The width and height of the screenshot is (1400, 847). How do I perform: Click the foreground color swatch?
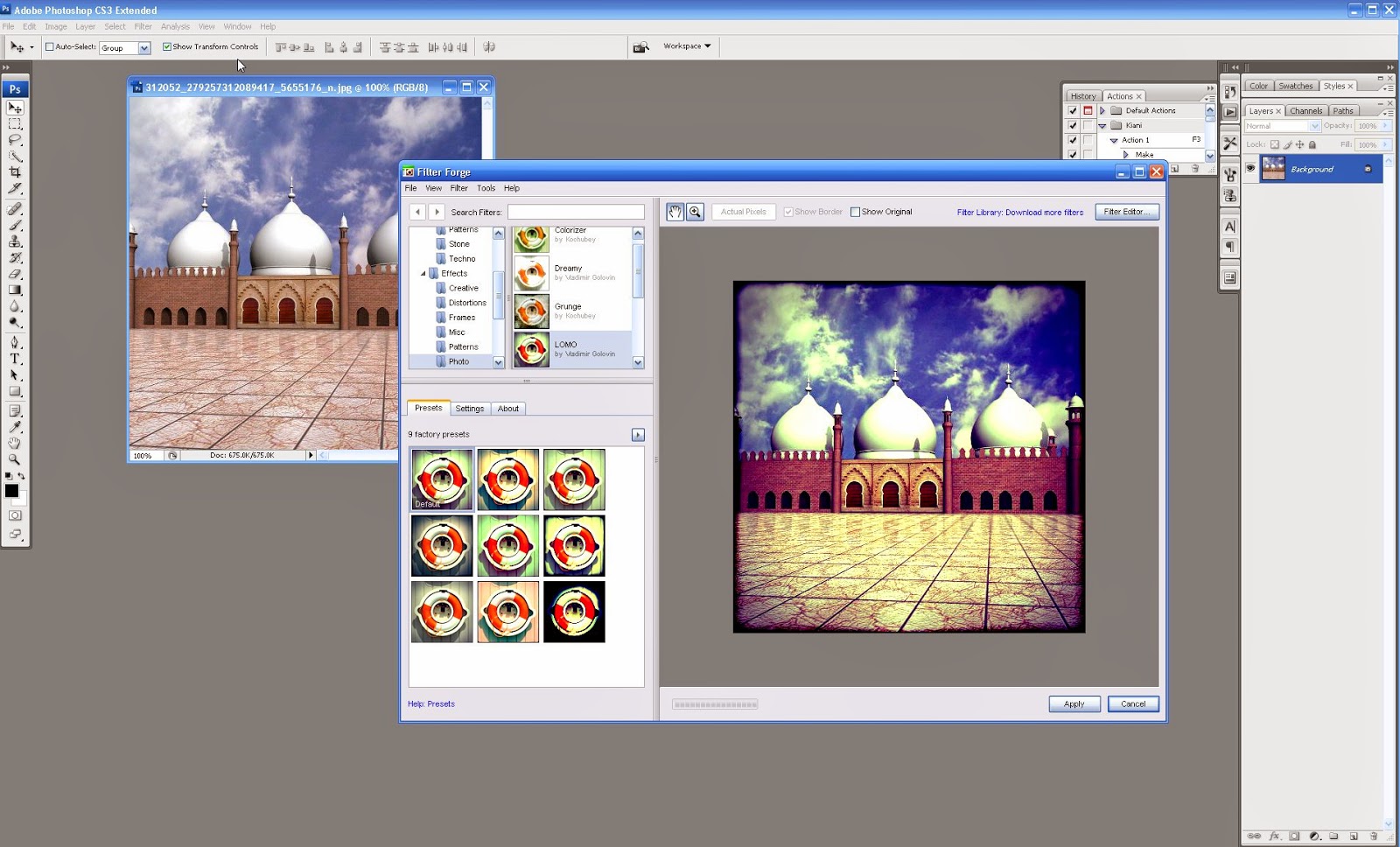coord(11,491)
